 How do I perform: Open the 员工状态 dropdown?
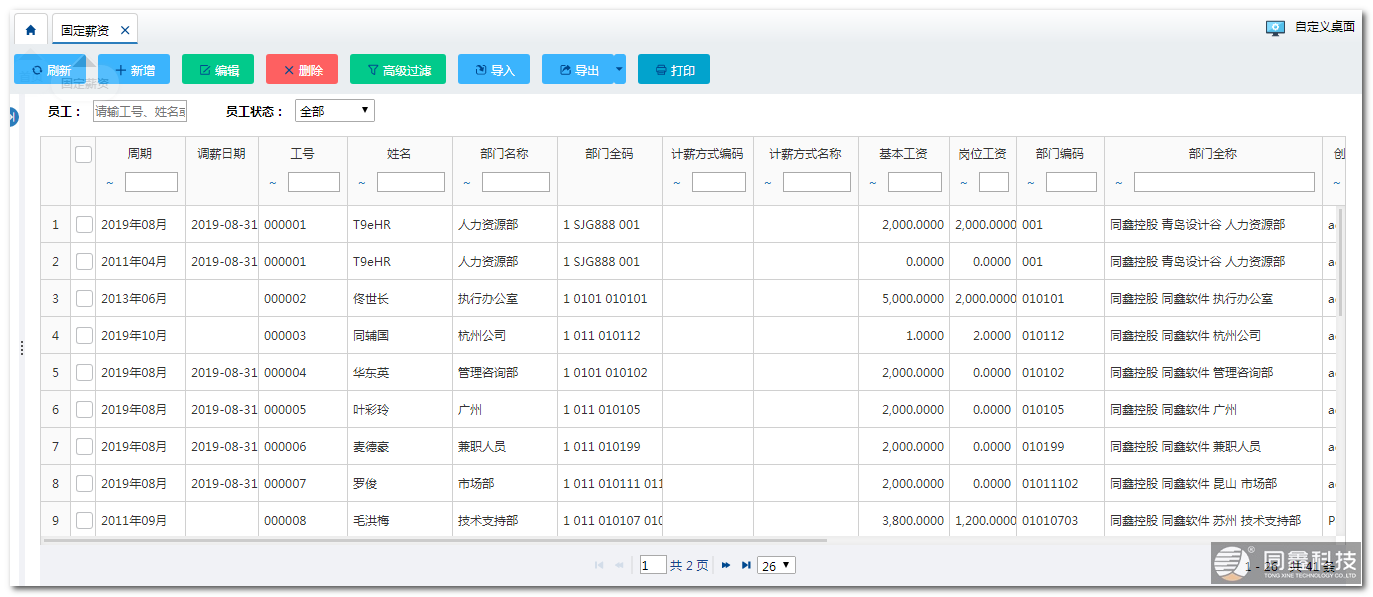[x=335, y=111]
